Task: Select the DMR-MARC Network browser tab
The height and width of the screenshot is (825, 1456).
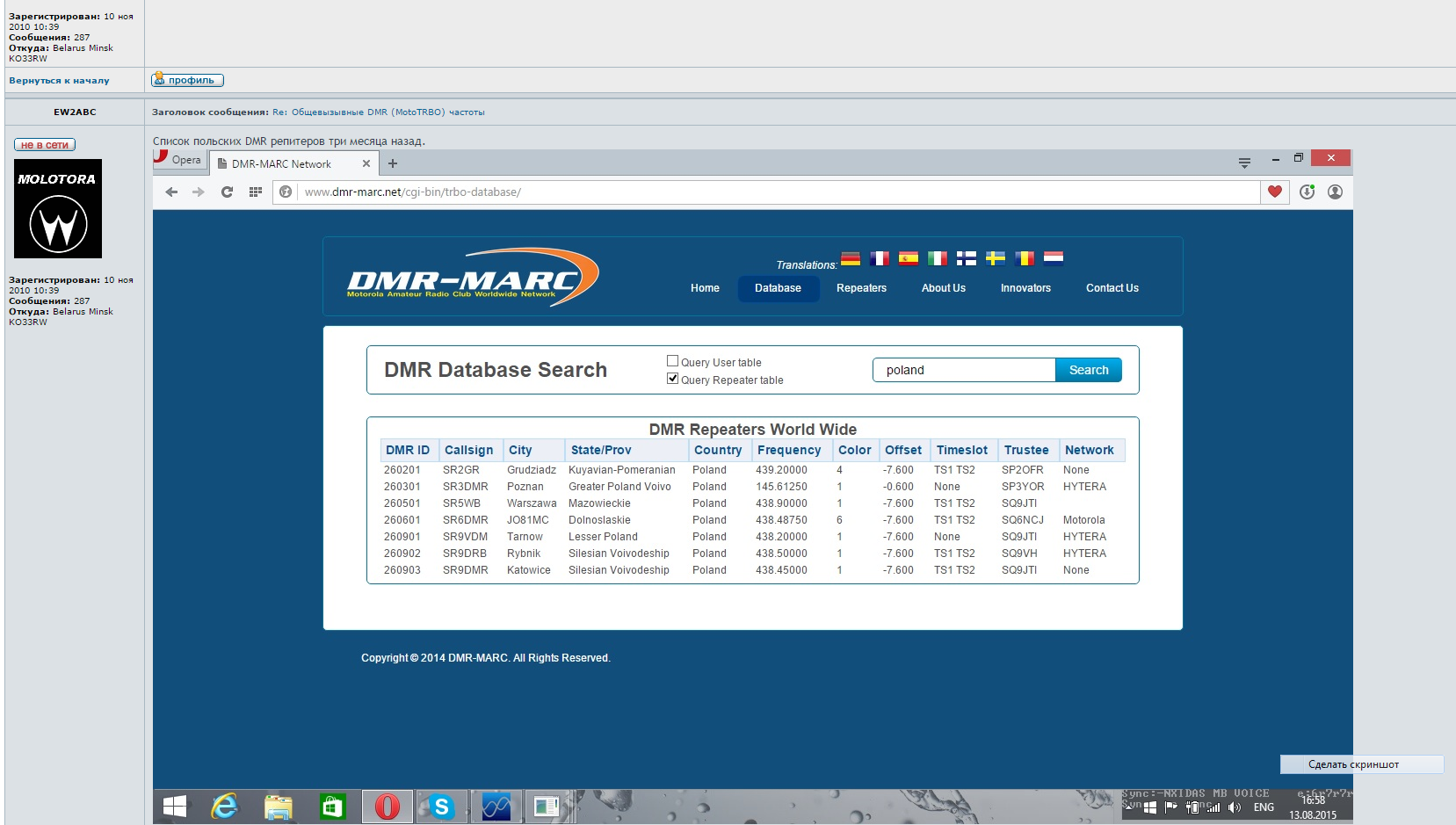Action: [x=293, y=163]
